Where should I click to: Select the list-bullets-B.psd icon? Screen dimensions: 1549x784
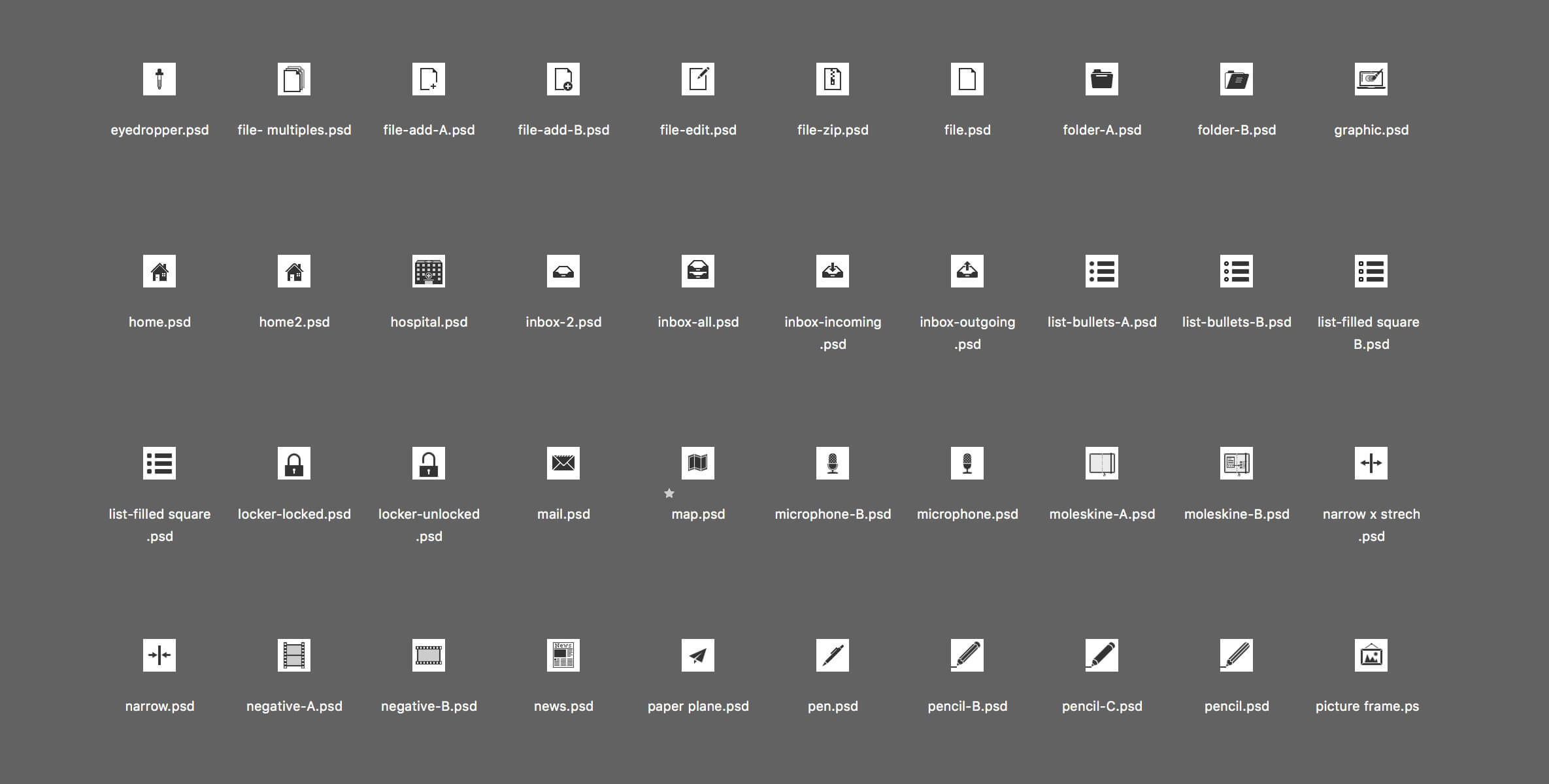[1237, 271]
